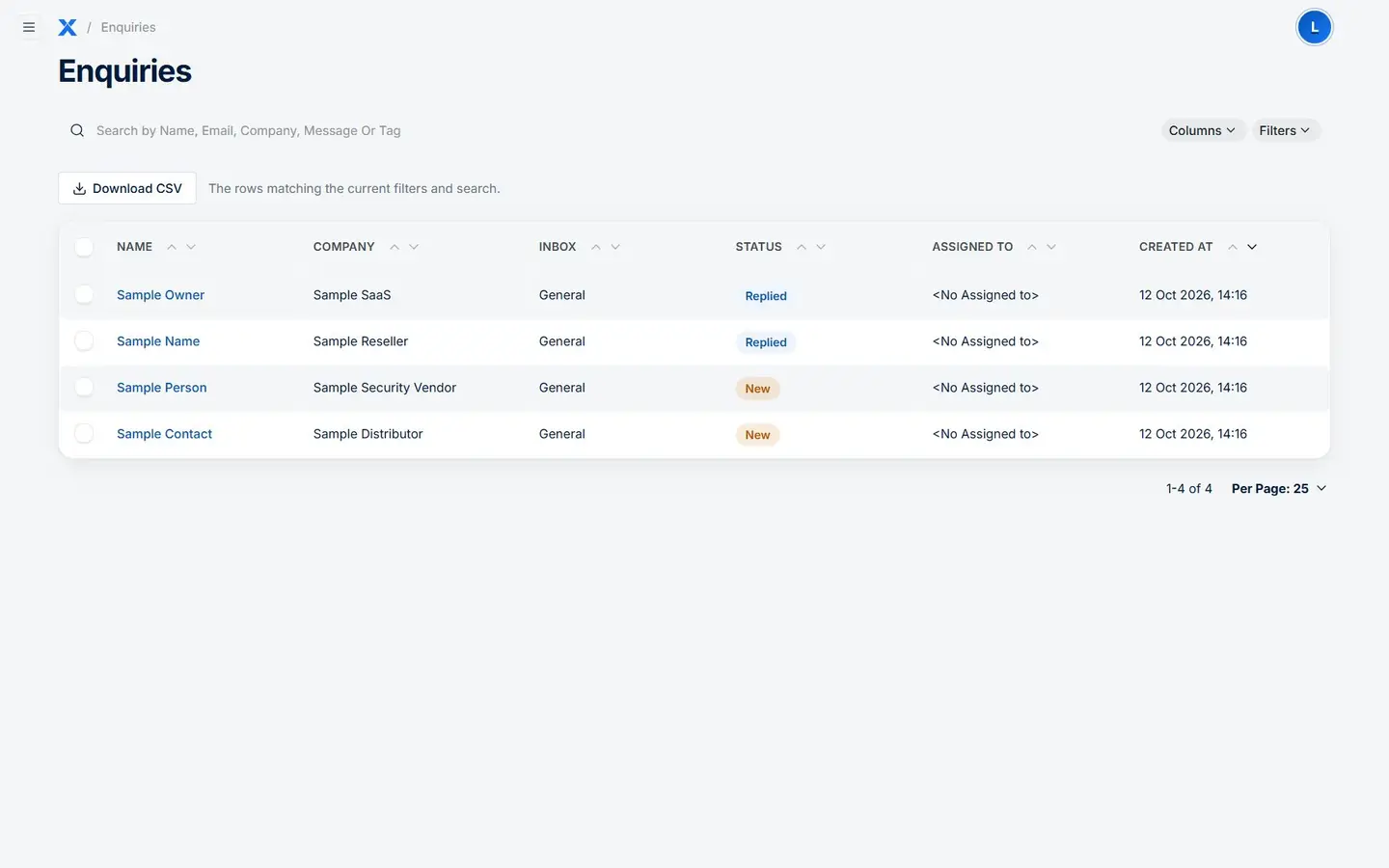Click the search magnifier icon
Viewport: 1389px width, 868px height.
[x=77, y=130]
